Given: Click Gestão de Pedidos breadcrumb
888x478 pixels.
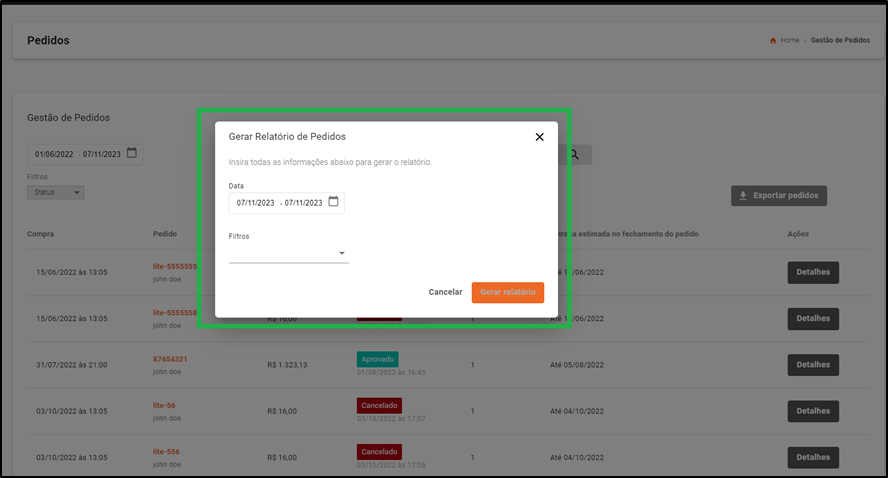Looking at the screenshot, I should (x=840, y=40).
